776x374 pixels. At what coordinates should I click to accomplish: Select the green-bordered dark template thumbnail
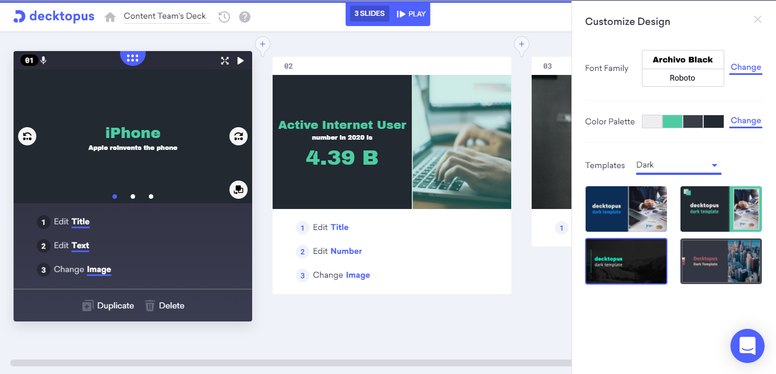[721, 209]
